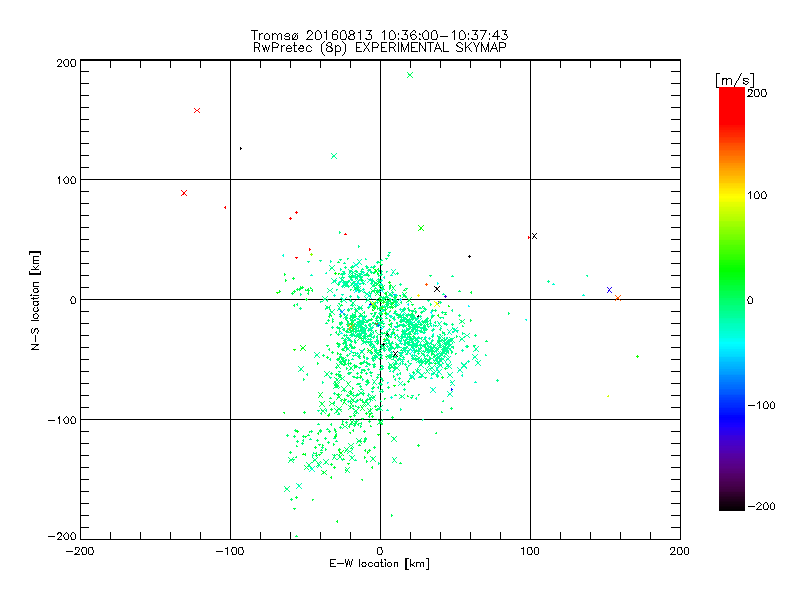800x600 pixels.
Task: Click the x-axis tick label '-100'
Action: pos(230,551)
